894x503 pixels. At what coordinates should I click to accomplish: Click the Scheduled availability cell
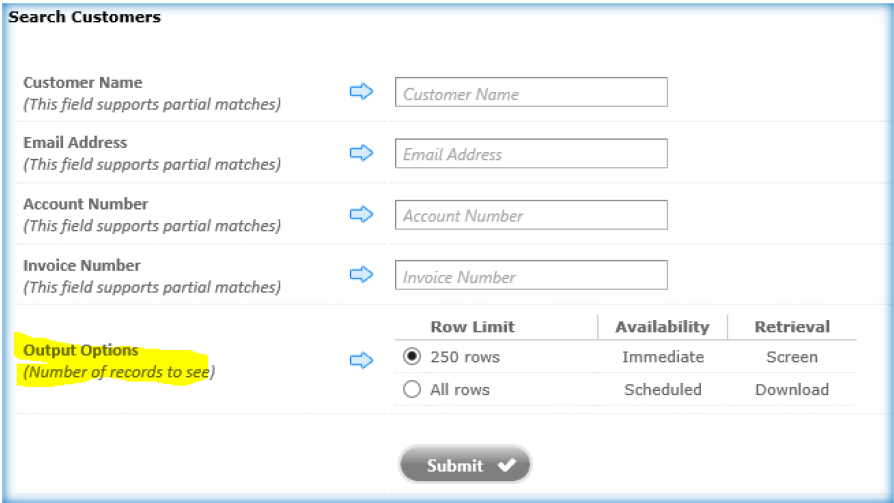[663, 390]
